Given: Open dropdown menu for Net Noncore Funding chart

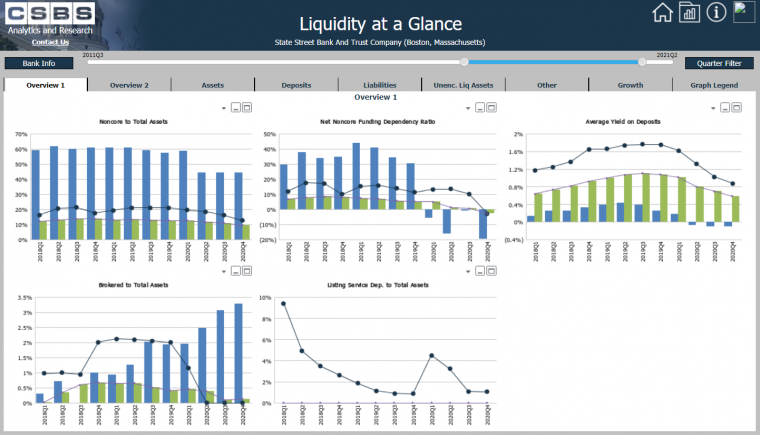Looking at the screenshot, I should (x=468, y=108).
